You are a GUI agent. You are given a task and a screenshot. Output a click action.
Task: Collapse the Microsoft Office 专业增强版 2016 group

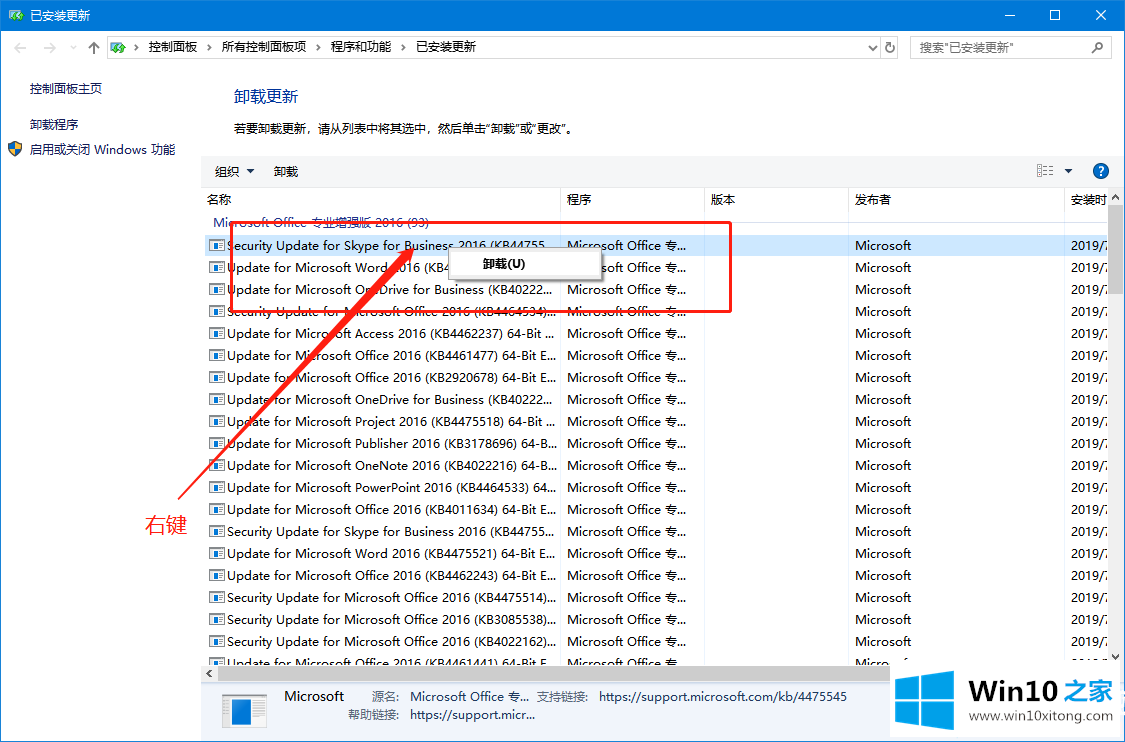[321, 222]
